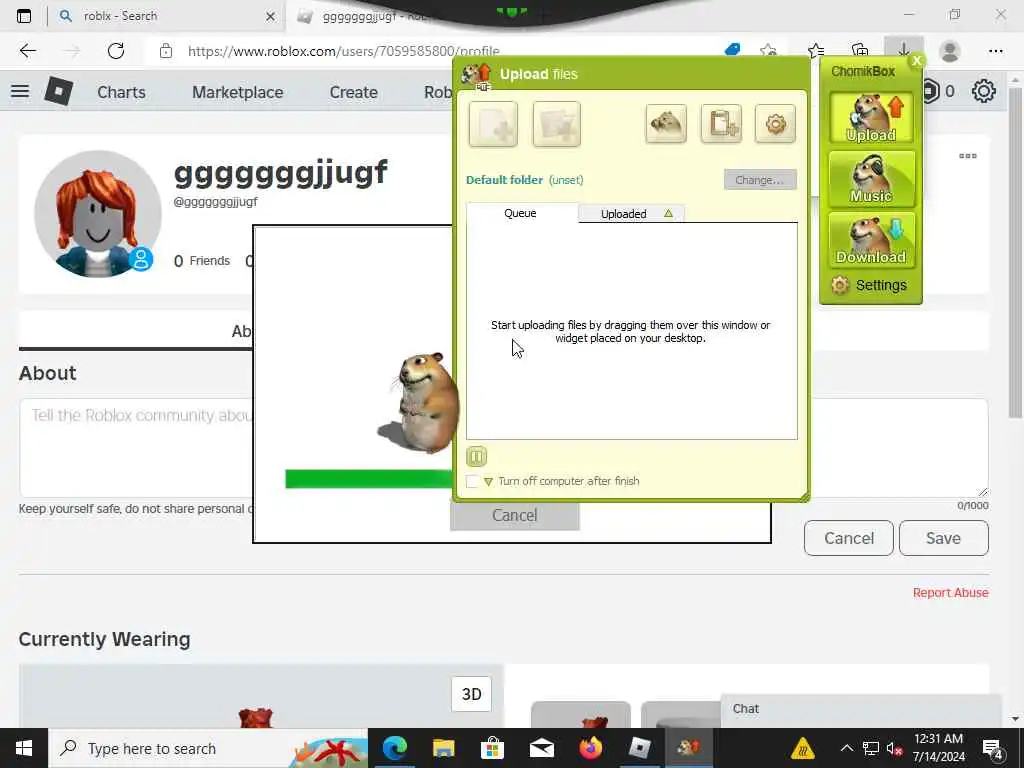Open ChomikBox Upload button
The image size is (1024, 768).
pos(871,118)
